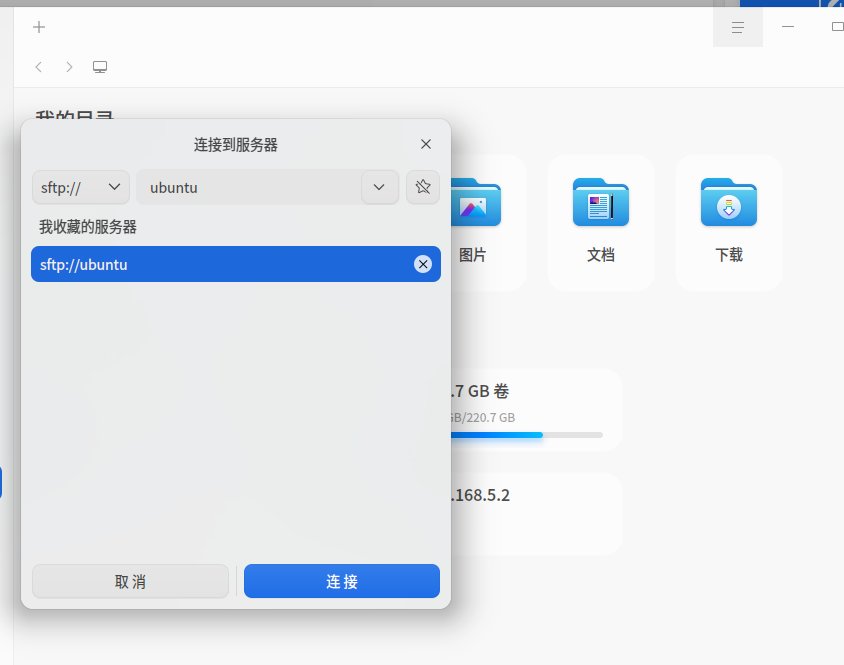Click the 我收藏的服务器 heading
844x665 pixels.
[x=88, y=227]
